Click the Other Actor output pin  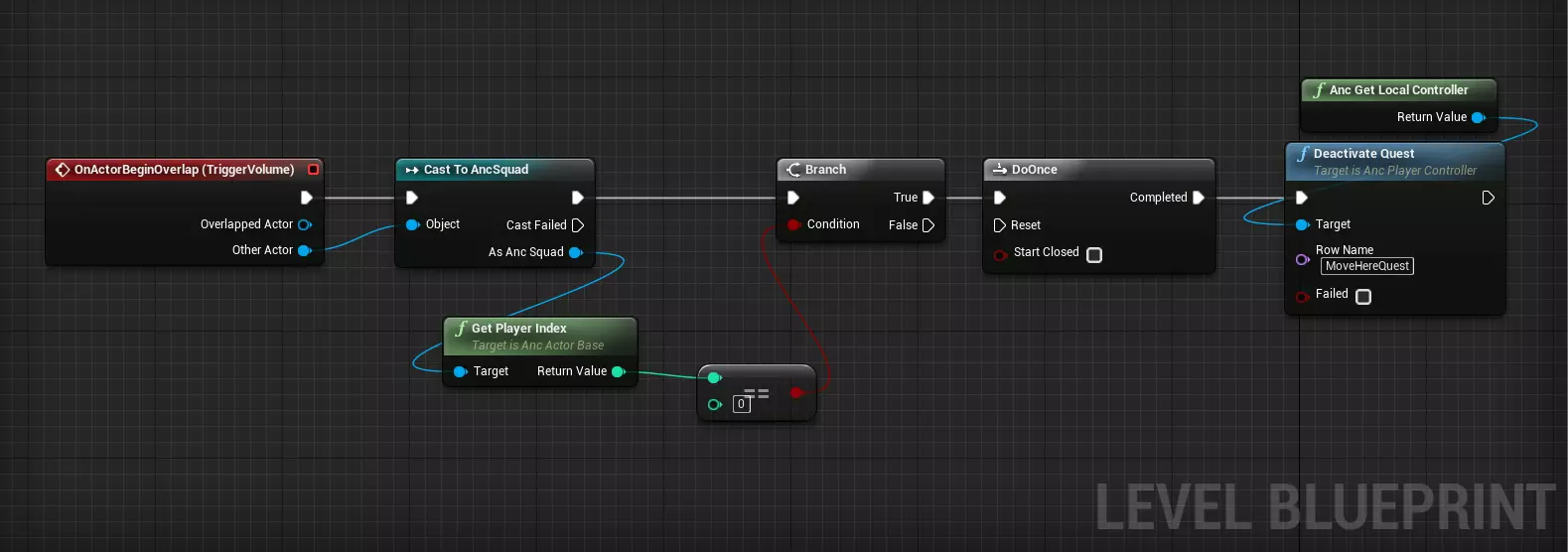[305, 250]
